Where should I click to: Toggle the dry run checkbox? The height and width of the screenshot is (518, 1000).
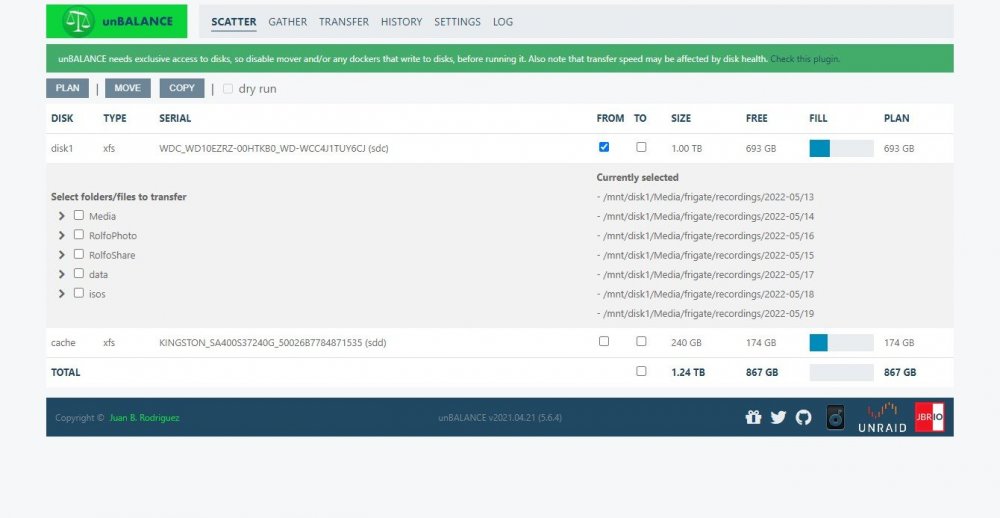pos(228,89)
